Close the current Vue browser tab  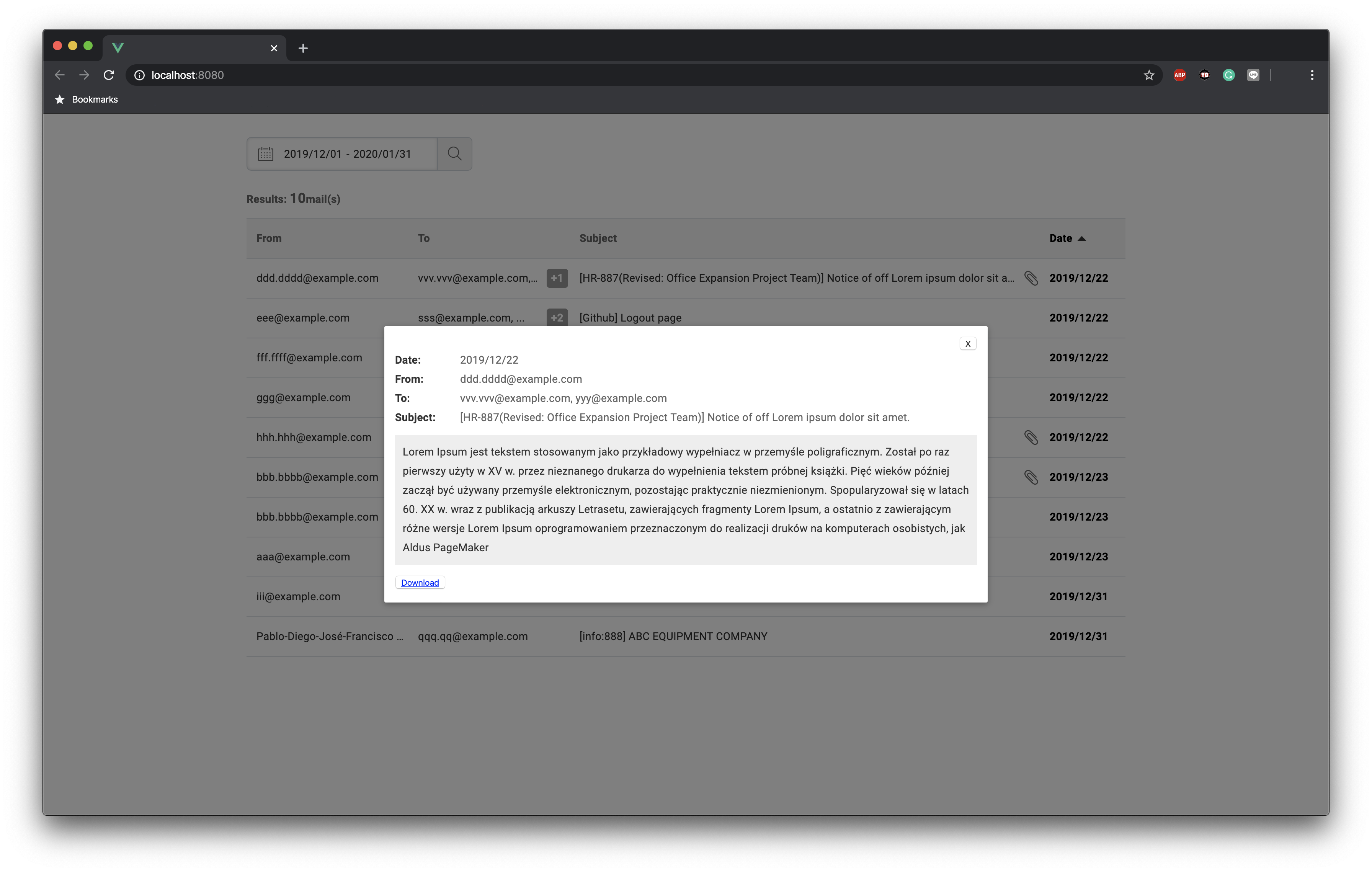274,48
